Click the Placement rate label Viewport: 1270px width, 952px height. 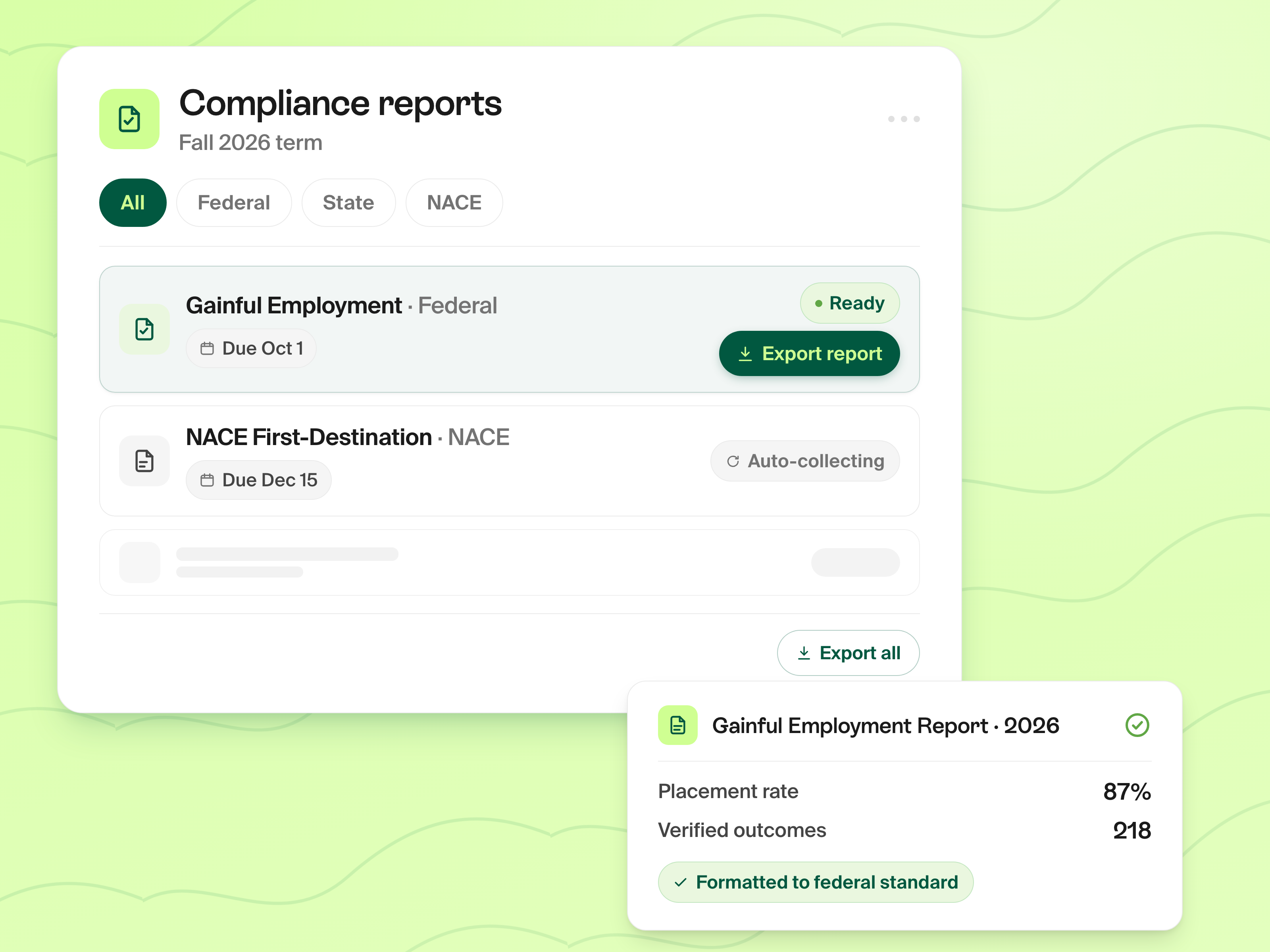(728, 791)
